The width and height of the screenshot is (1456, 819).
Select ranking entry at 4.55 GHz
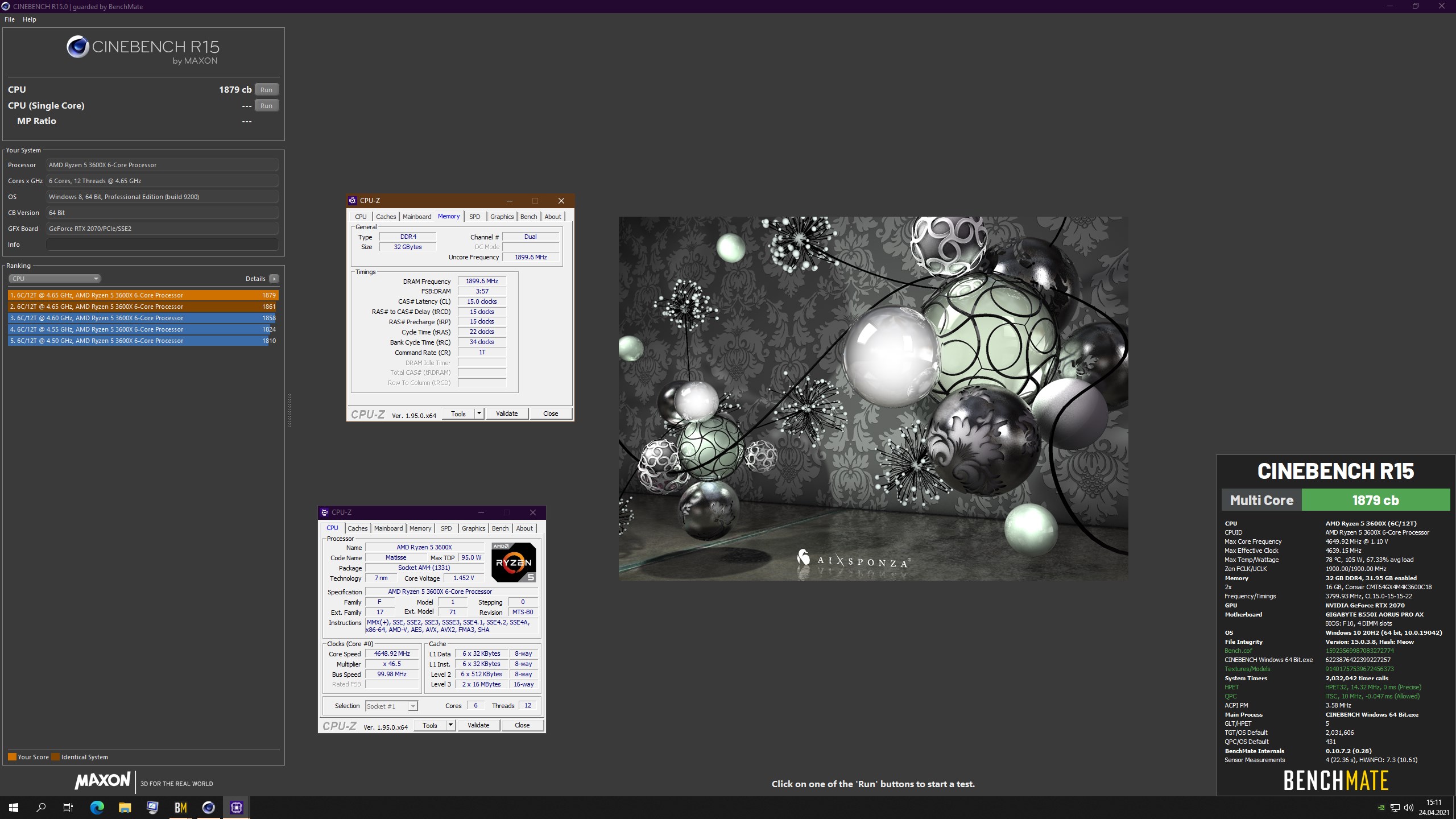(143, 329)
